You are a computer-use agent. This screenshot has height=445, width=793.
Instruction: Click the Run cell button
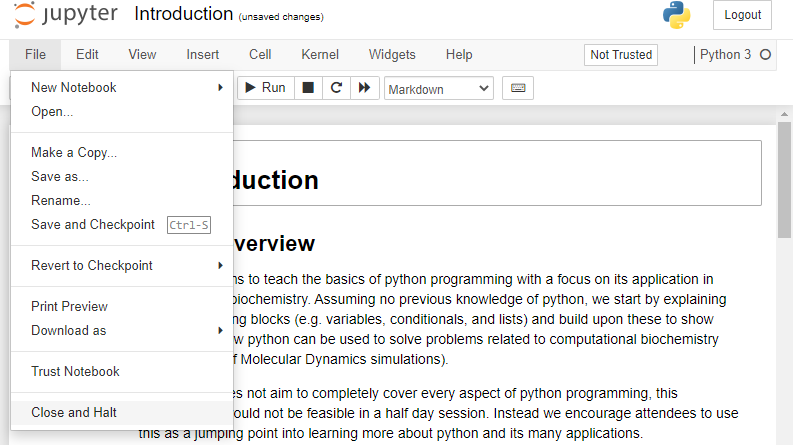(x=266, y=87)
